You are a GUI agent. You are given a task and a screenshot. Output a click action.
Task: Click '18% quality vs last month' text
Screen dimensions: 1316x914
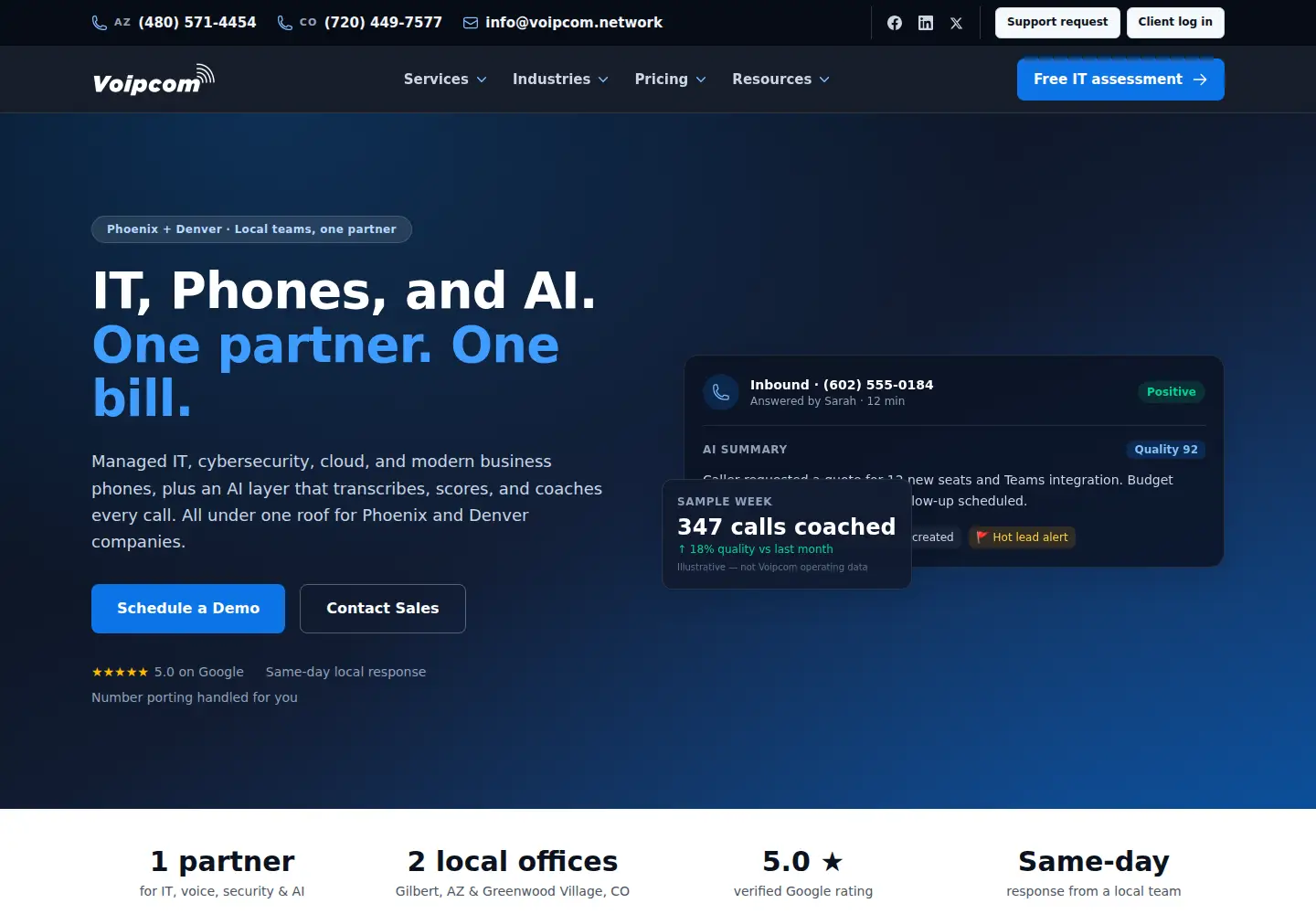761,549
